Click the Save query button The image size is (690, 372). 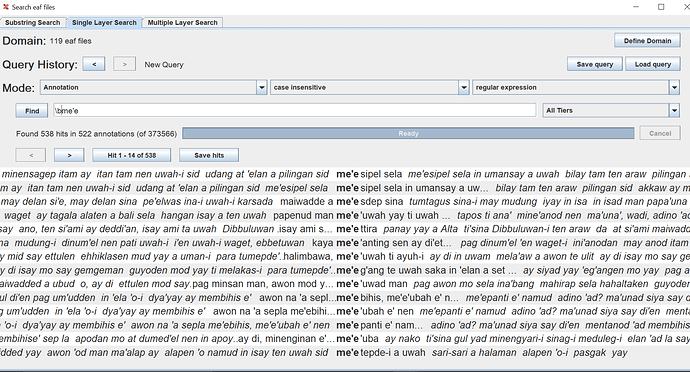595,64
